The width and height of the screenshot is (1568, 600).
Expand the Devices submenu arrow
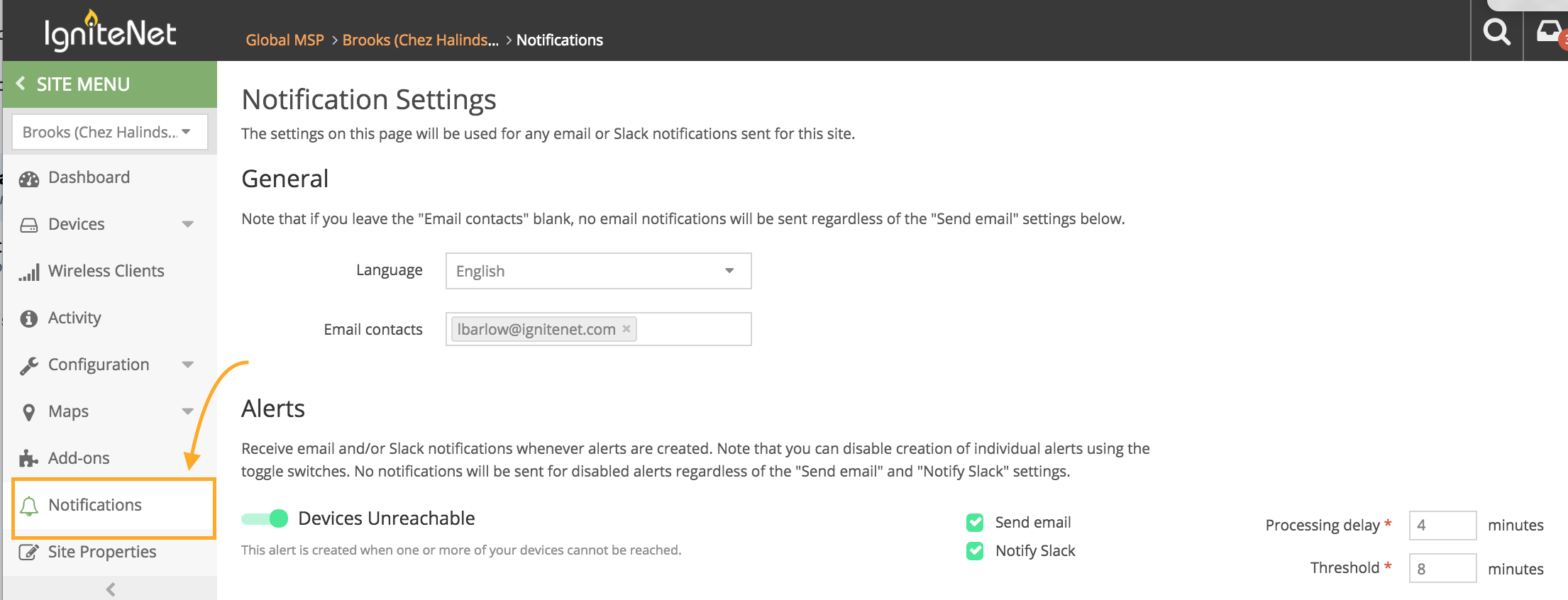188,224
